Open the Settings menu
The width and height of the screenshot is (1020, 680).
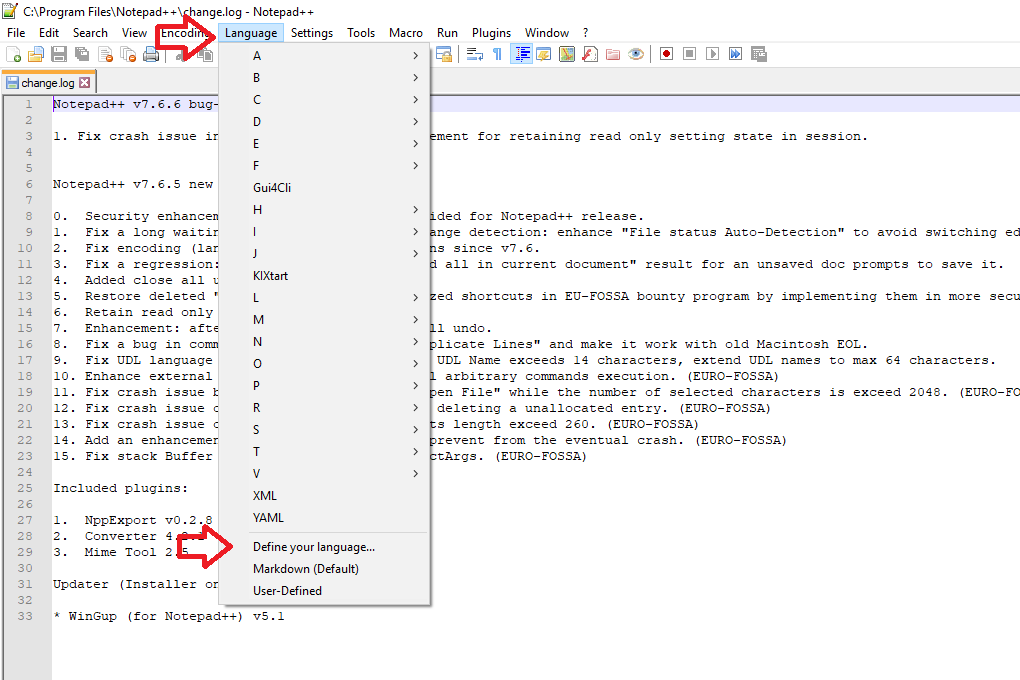pyautogui.click(x=312, y=33)
